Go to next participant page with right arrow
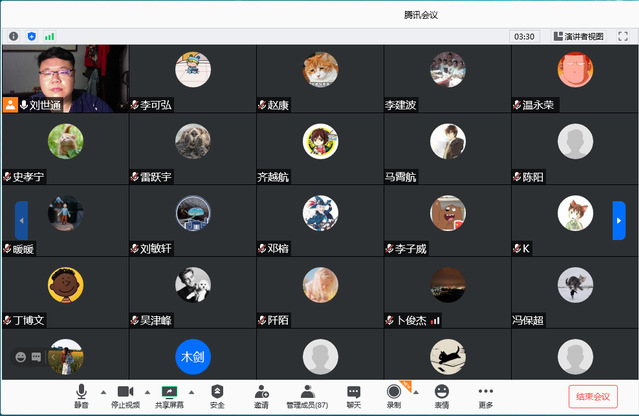 tap(619, 220)
